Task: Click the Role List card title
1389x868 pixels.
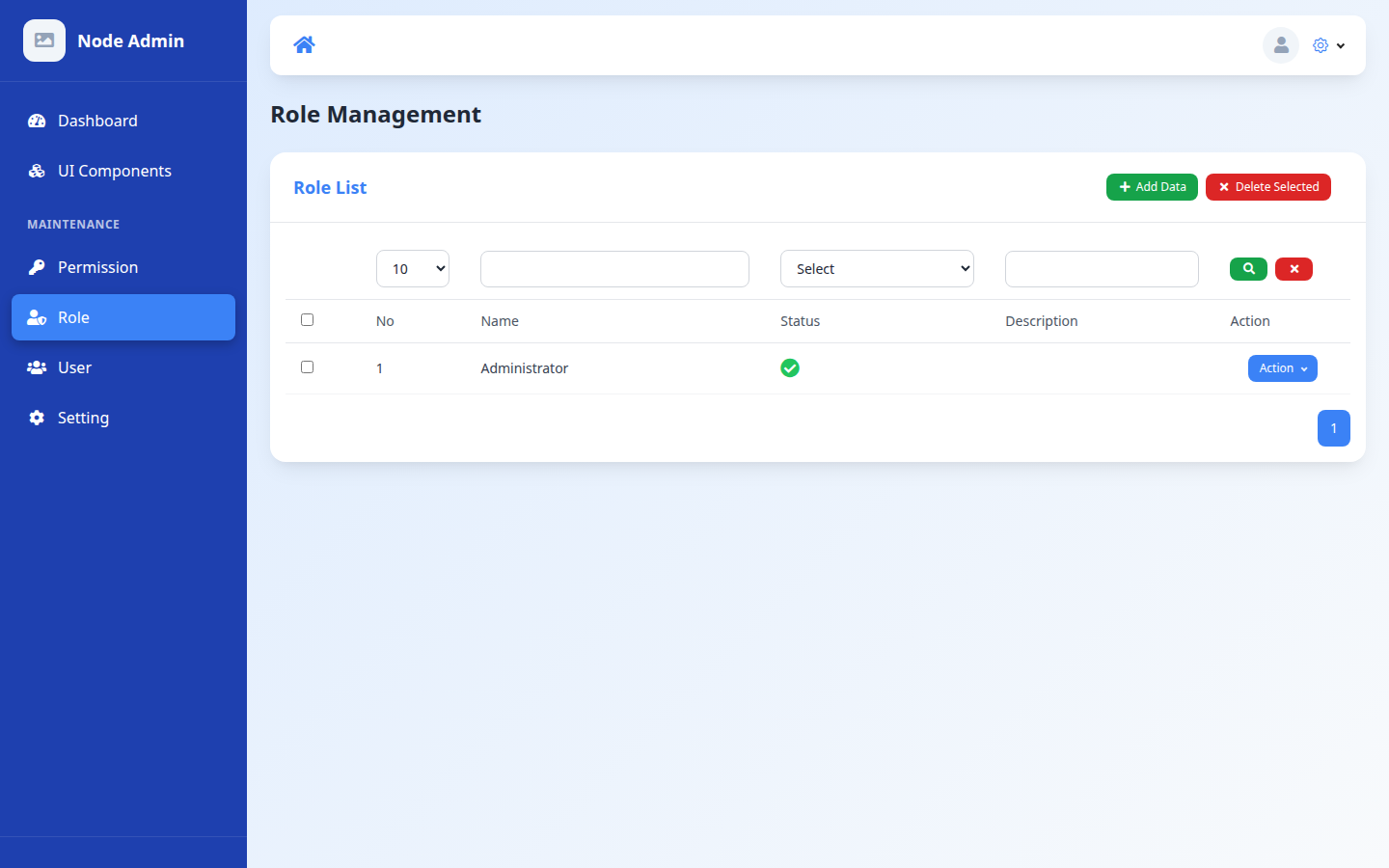Action: (x=330, y=187)
